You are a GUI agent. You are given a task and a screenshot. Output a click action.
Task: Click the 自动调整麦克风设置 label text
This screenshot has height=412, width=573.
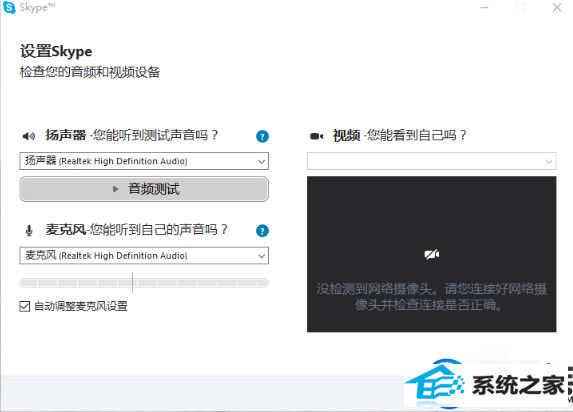pyautogui.click(x=81, y=306)
